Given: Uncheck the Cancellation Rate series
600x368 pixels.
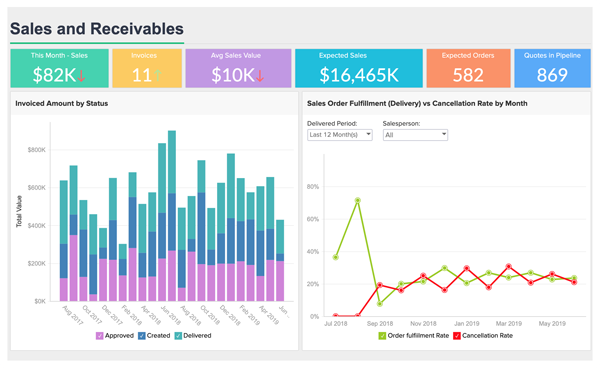Looking at the screenshot, I should 457,336.
